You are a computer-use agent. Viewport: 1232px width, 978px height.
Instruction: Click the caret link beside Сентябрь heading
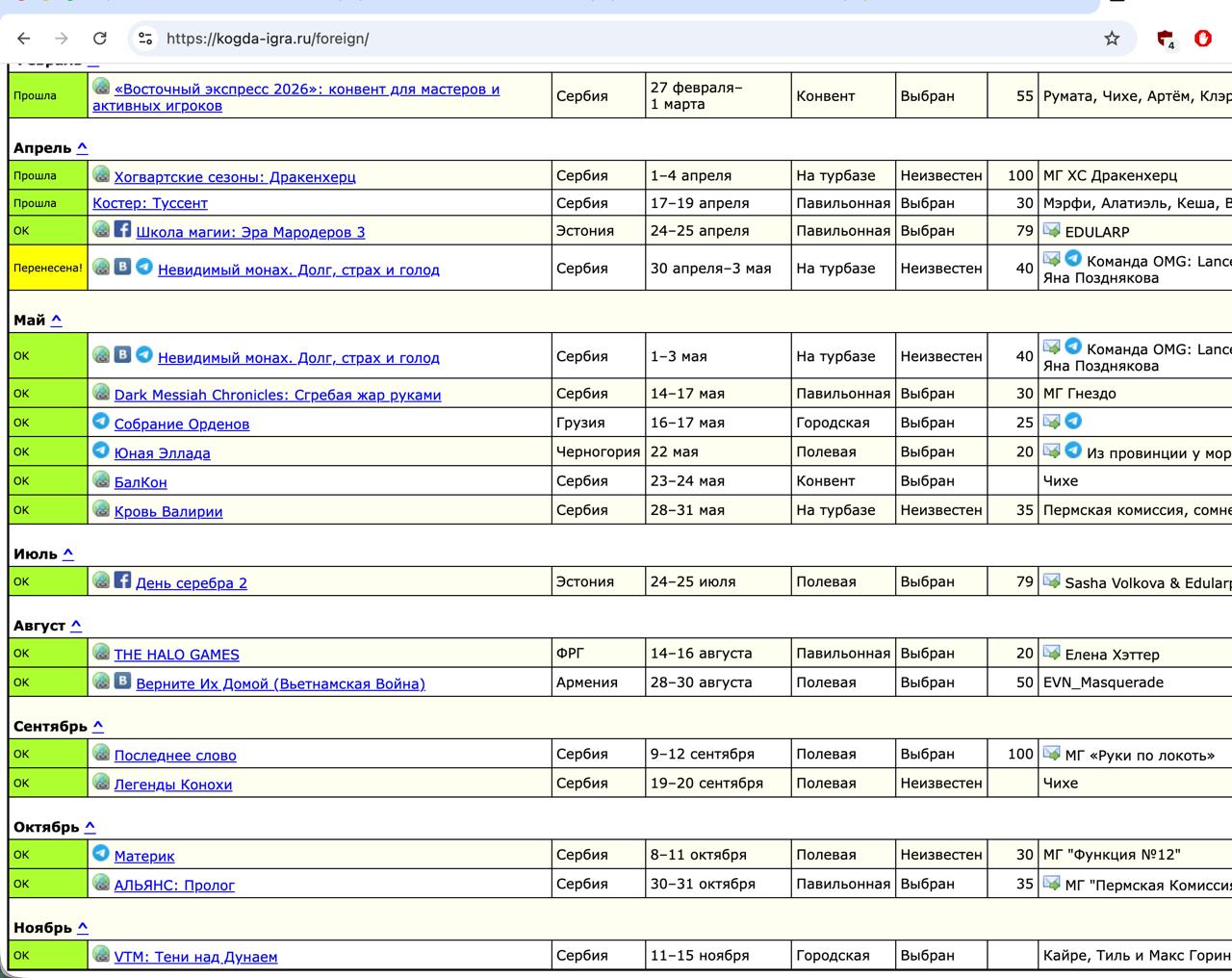[x=97, y=726]
